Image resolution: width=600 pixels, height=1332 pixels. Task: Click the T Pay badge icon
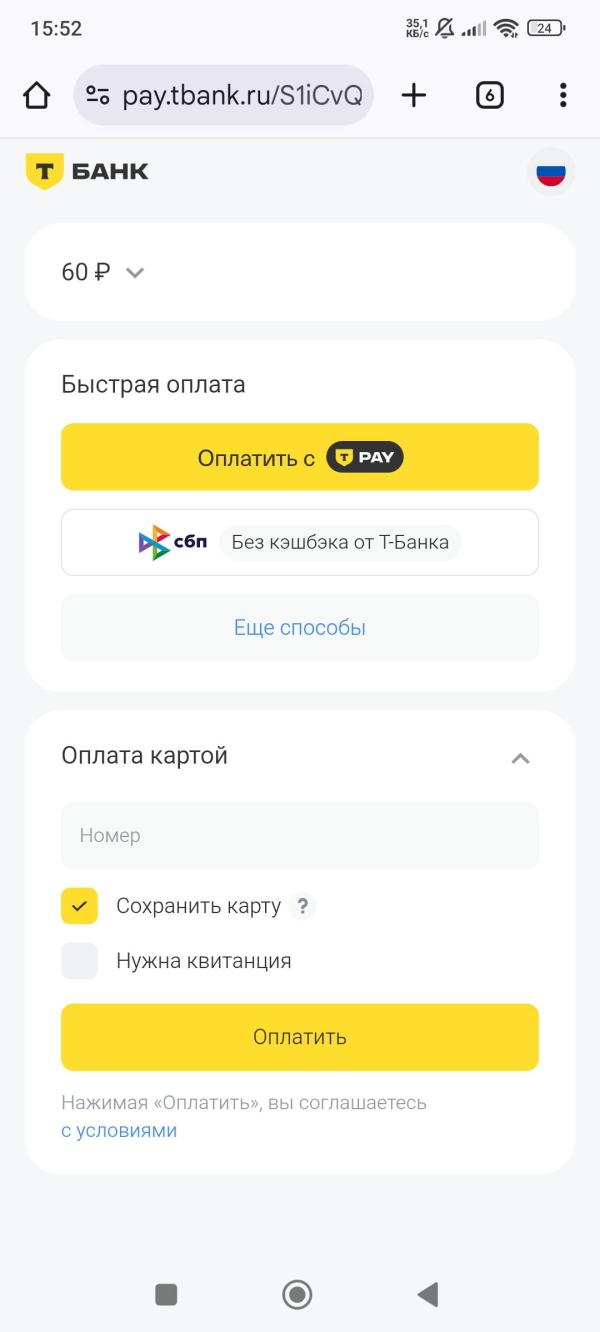point(364,456)
